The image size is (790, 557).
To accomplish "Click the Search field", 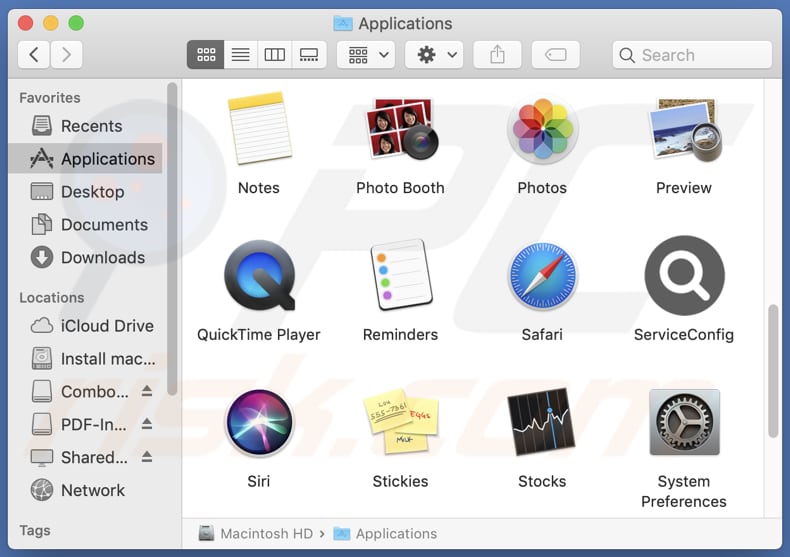I will [692, 54].
